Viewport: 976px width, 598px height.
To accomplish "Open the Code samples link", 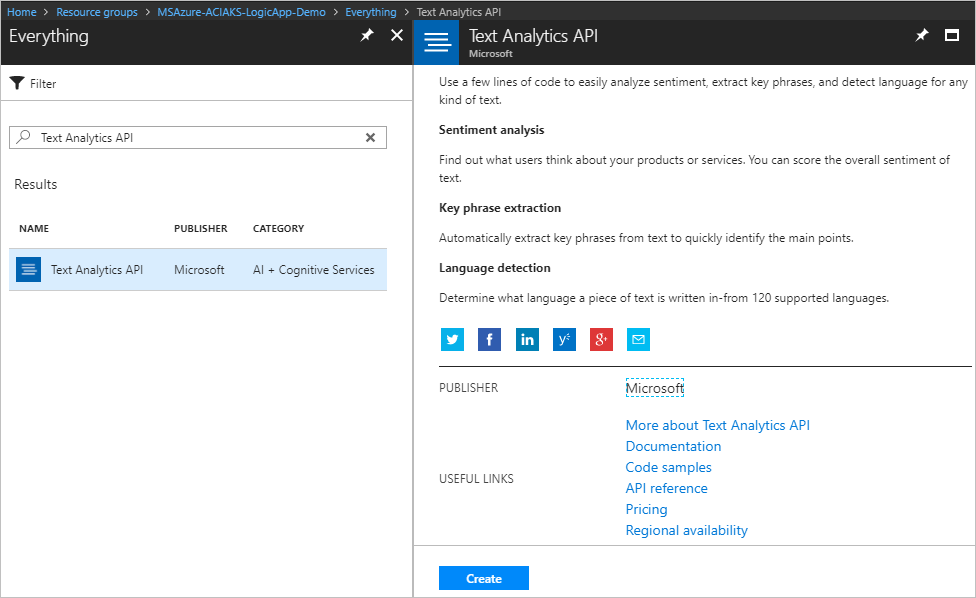I will coord(669,467).
